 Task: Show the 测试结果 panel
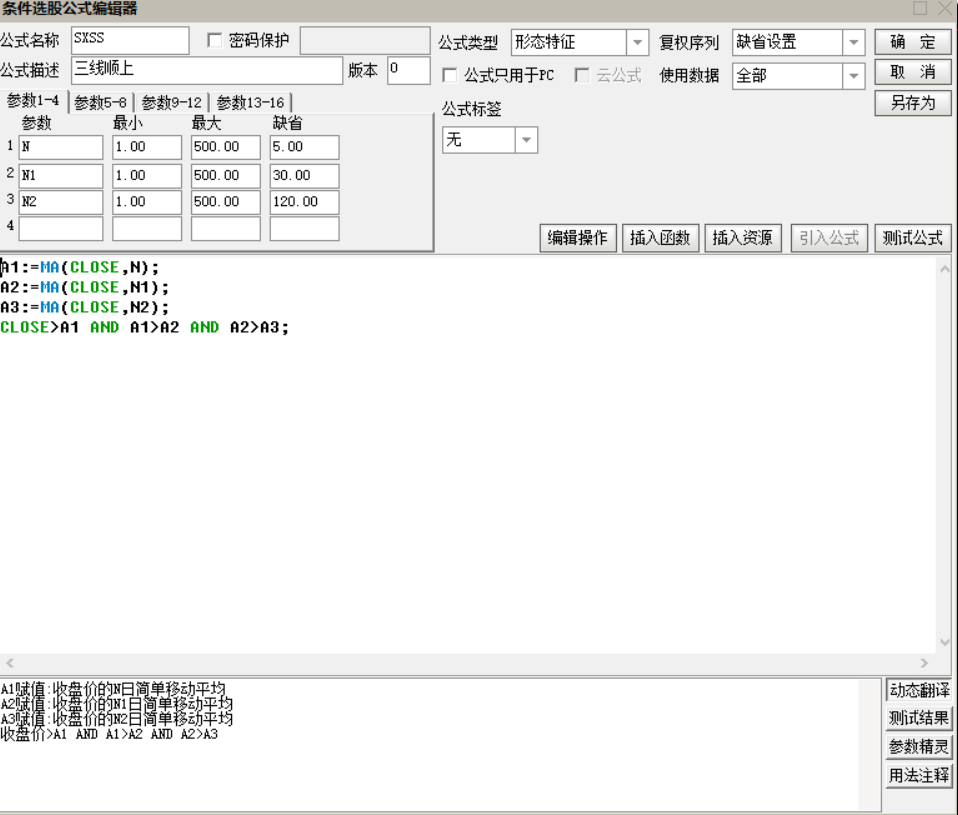(919, 718)
